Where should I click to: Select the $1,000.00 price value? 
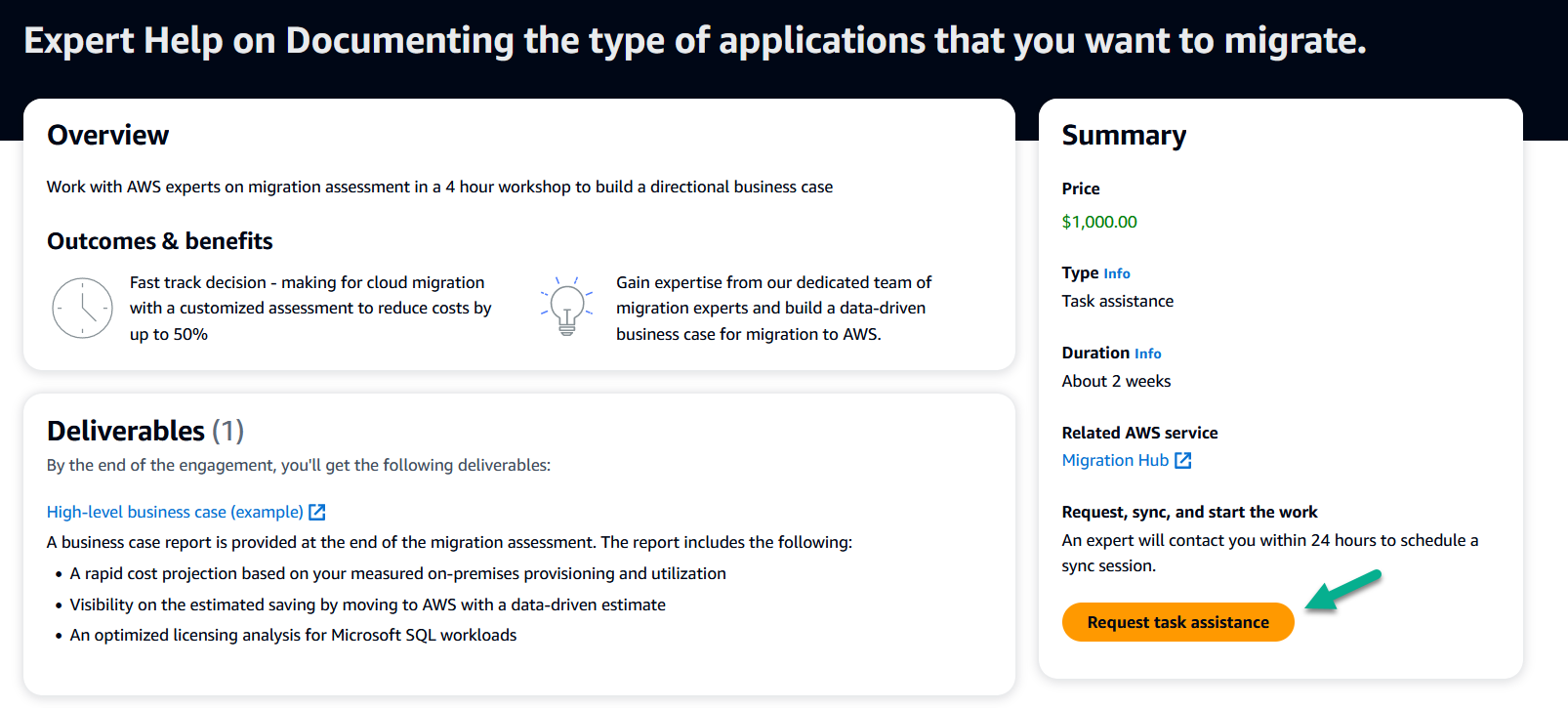point(1099,222)
